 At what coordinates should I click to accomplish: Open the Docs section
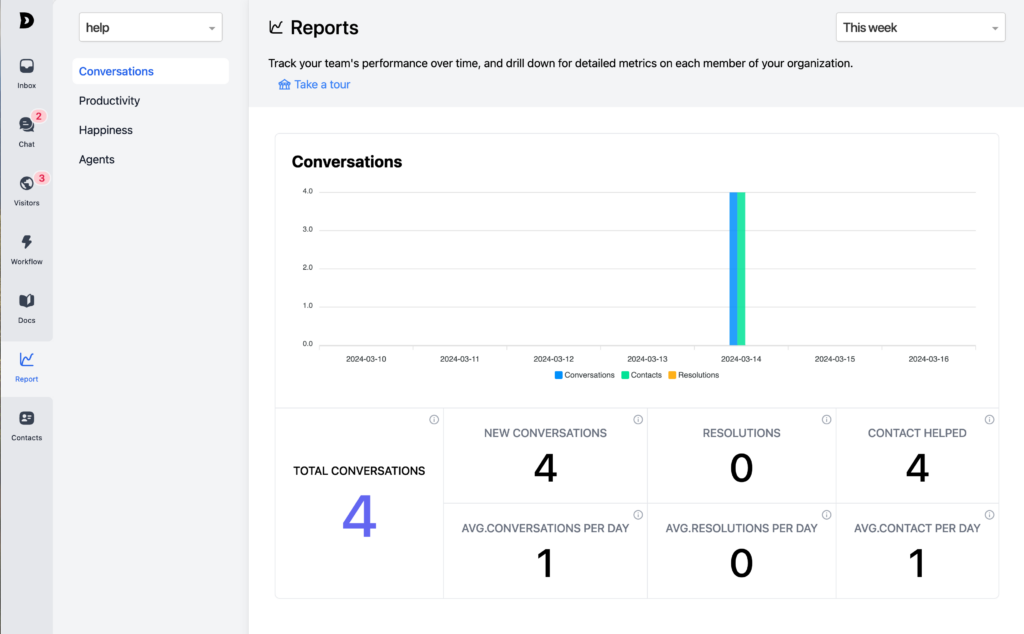point(26,306)
